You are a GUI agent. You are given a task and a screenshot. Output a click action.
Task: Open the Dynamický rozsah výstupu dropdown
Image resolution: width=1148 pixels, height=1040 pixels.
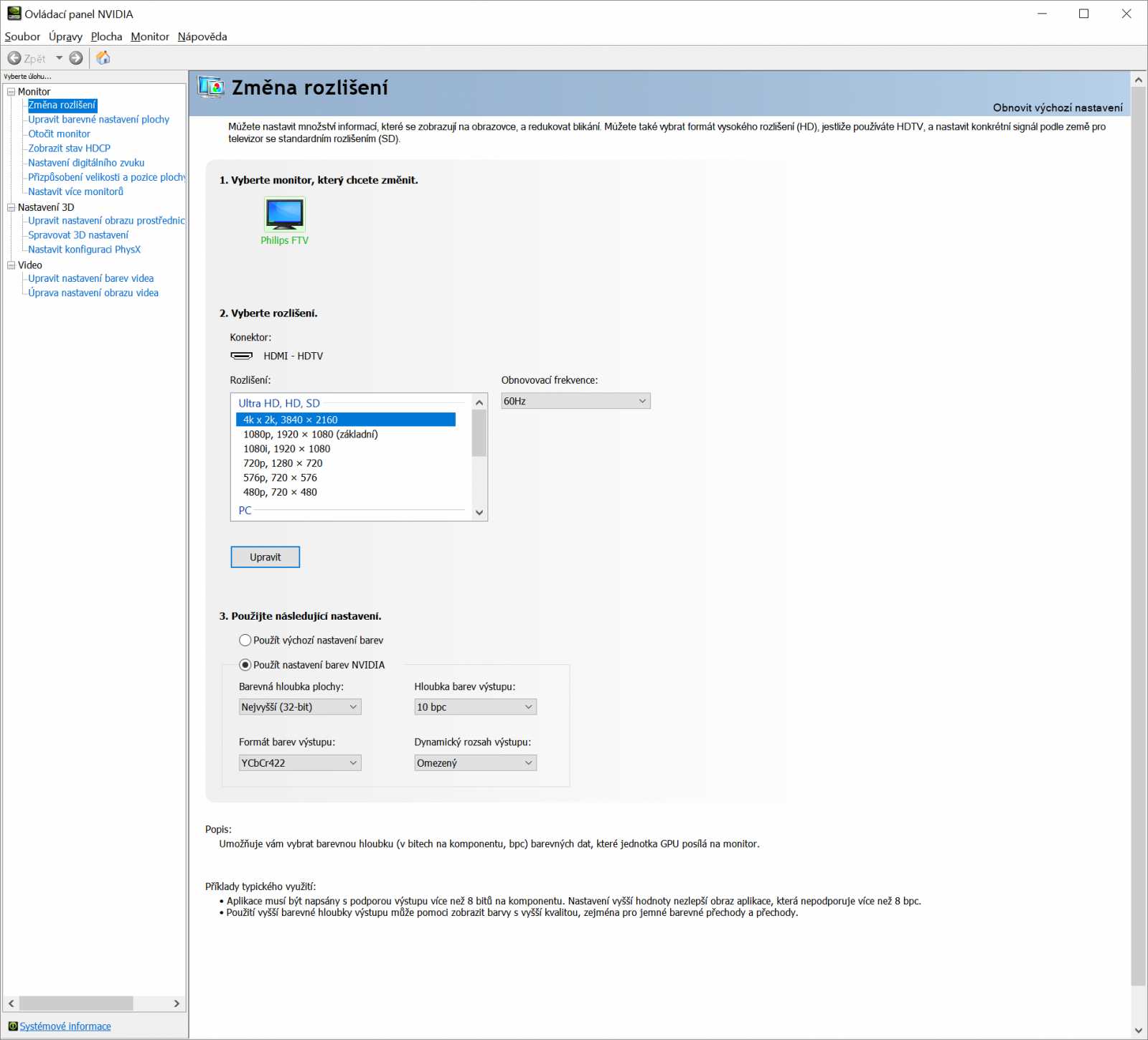click(475, 763)
